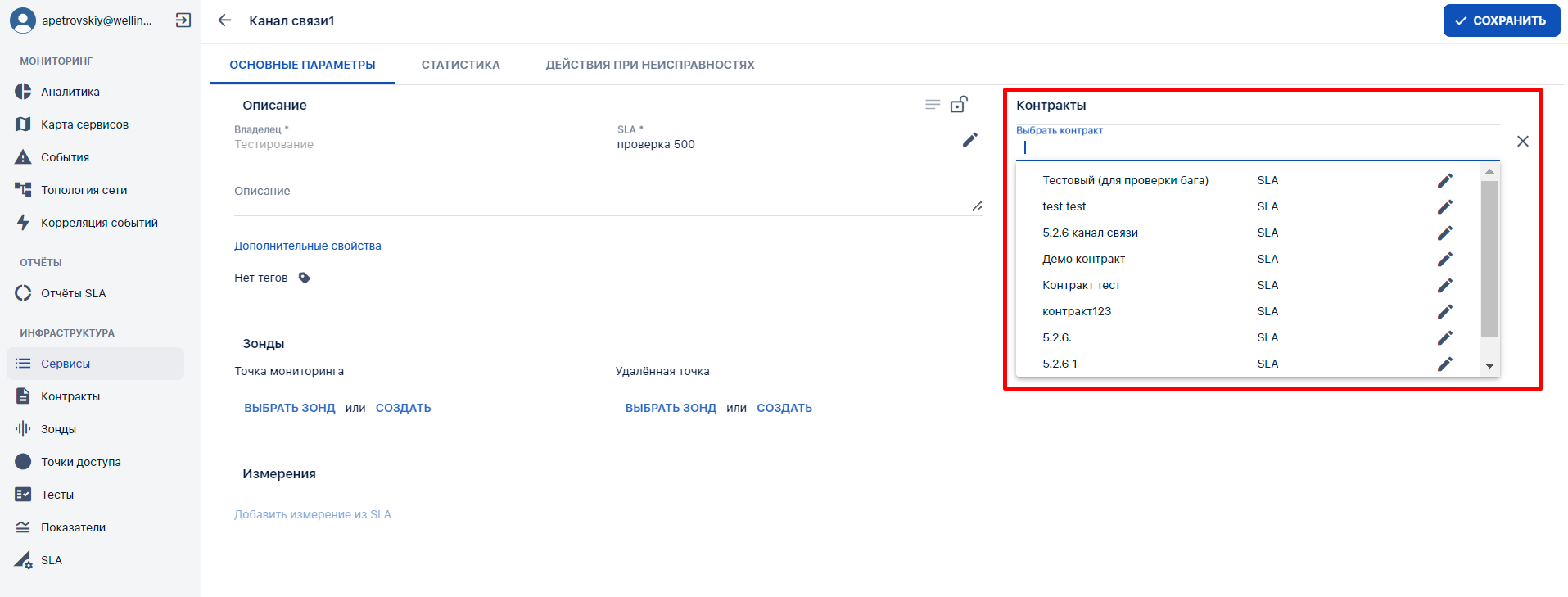Edit Контракт тест with pencil icon
The image size is (1568, 597).
click(x=1445, y=285)
